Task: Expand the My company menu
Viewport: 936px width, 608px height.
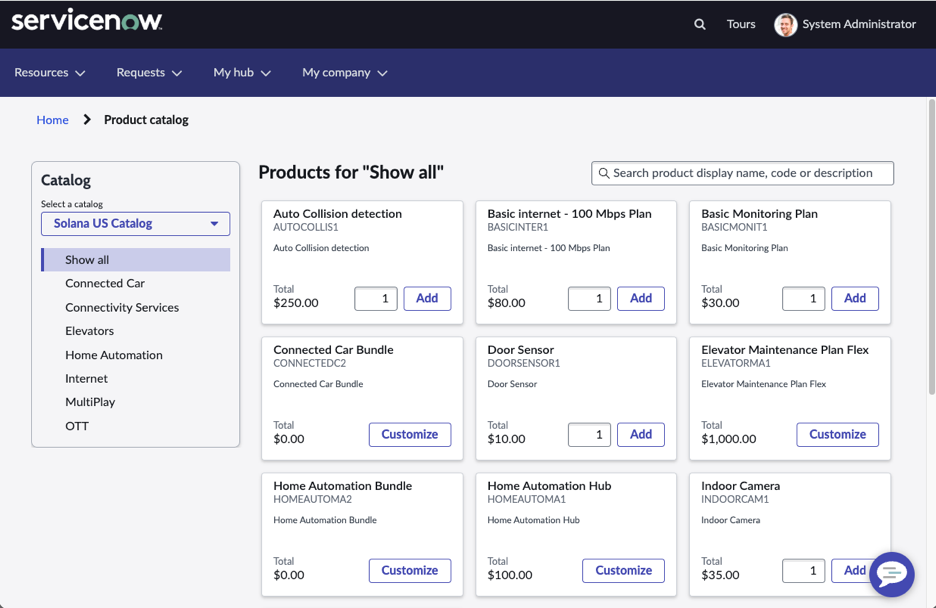Action: pyautogui.click(x=345, y=72)
